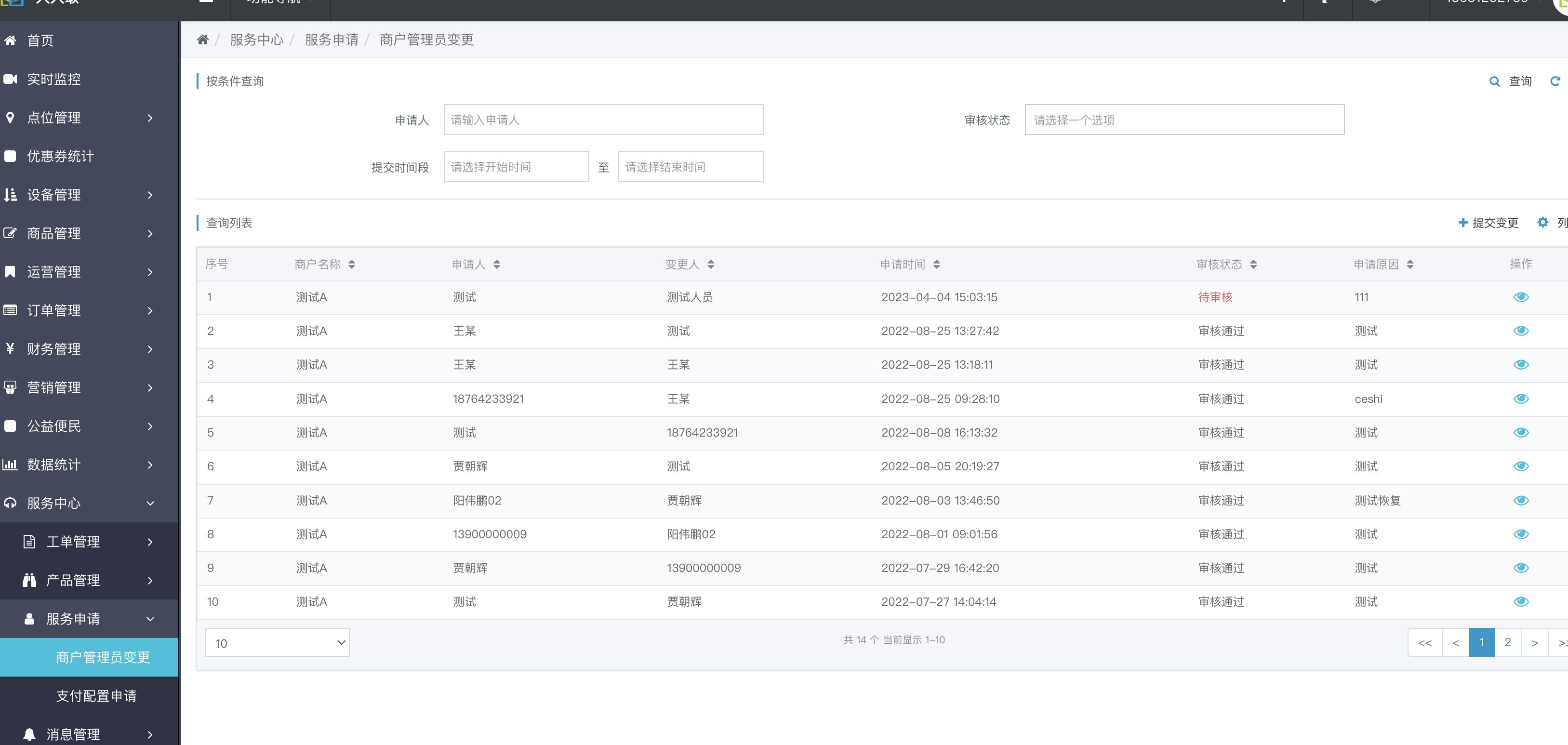Image resolution: width=1568 pixels, height=745 pixels.
Task: Sort by 申请时间 column arrows
Action: click(x=936, y=264)
